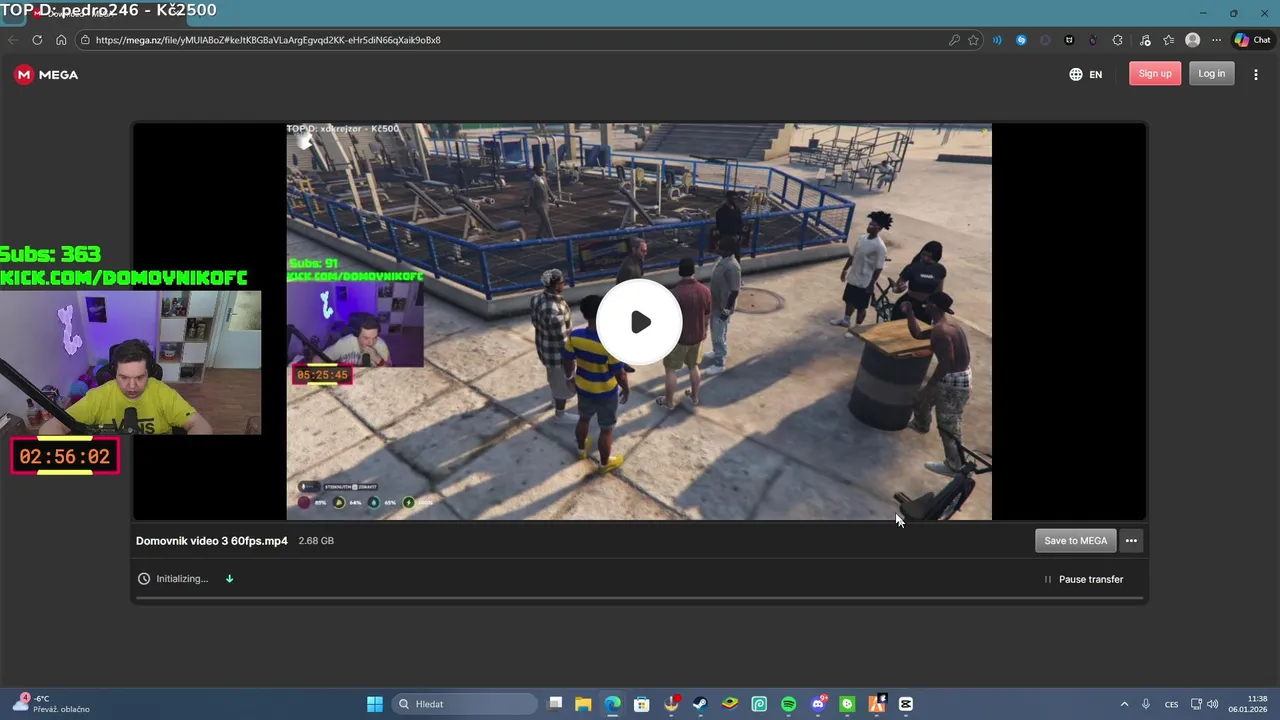Open the EN language selector
Viewport: 1280px width, 720px height.
pos(1086,74)
